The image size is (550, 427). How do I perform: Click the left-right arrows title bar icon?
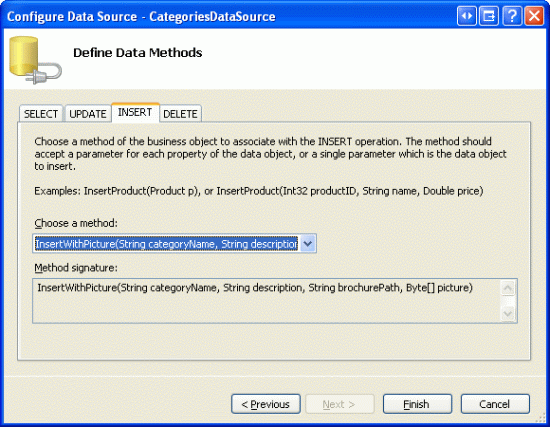[x=467, y=16]
